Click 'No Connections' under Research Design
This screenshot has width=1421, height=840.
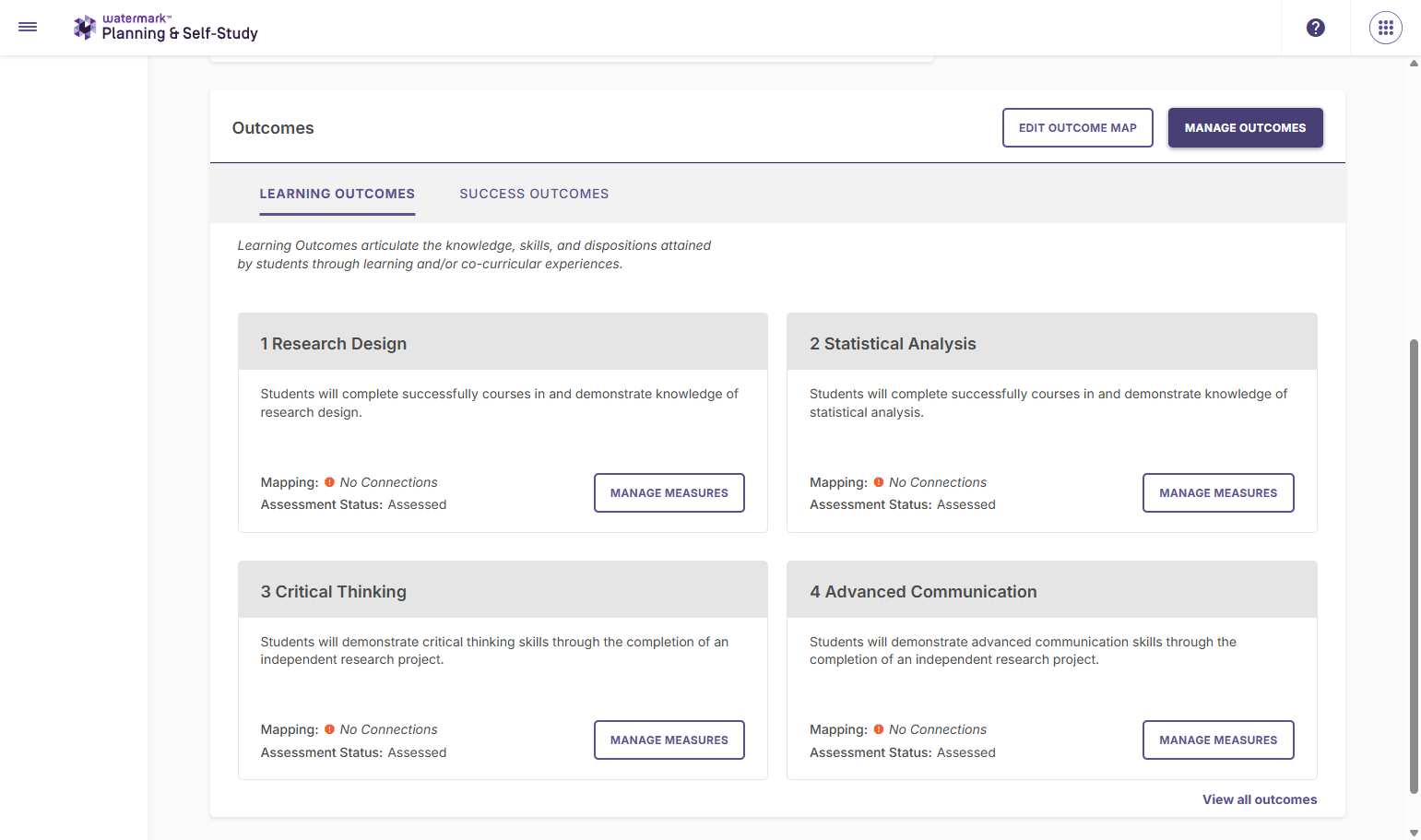(388, 482)
